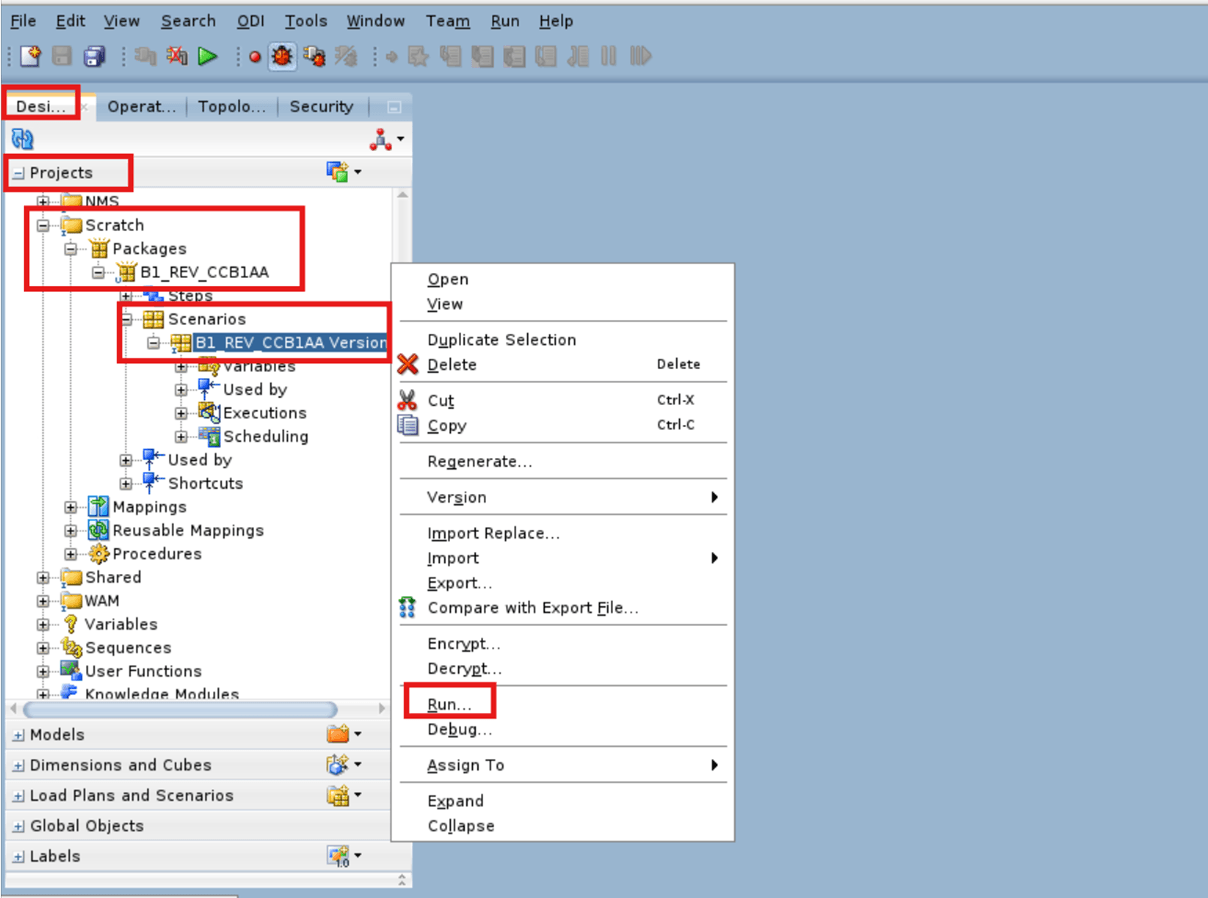Click the Compare with Export File icon
This screenshot has height=898, width=1208.
[x=407, y=607]
